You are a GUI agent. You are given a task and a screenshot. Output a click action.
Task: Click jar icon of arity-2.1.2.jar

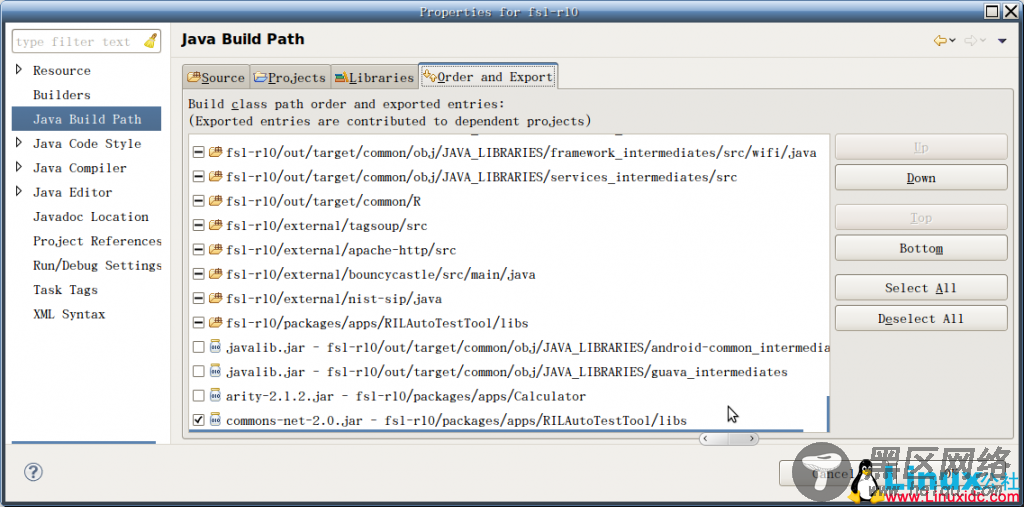point(216,396)
